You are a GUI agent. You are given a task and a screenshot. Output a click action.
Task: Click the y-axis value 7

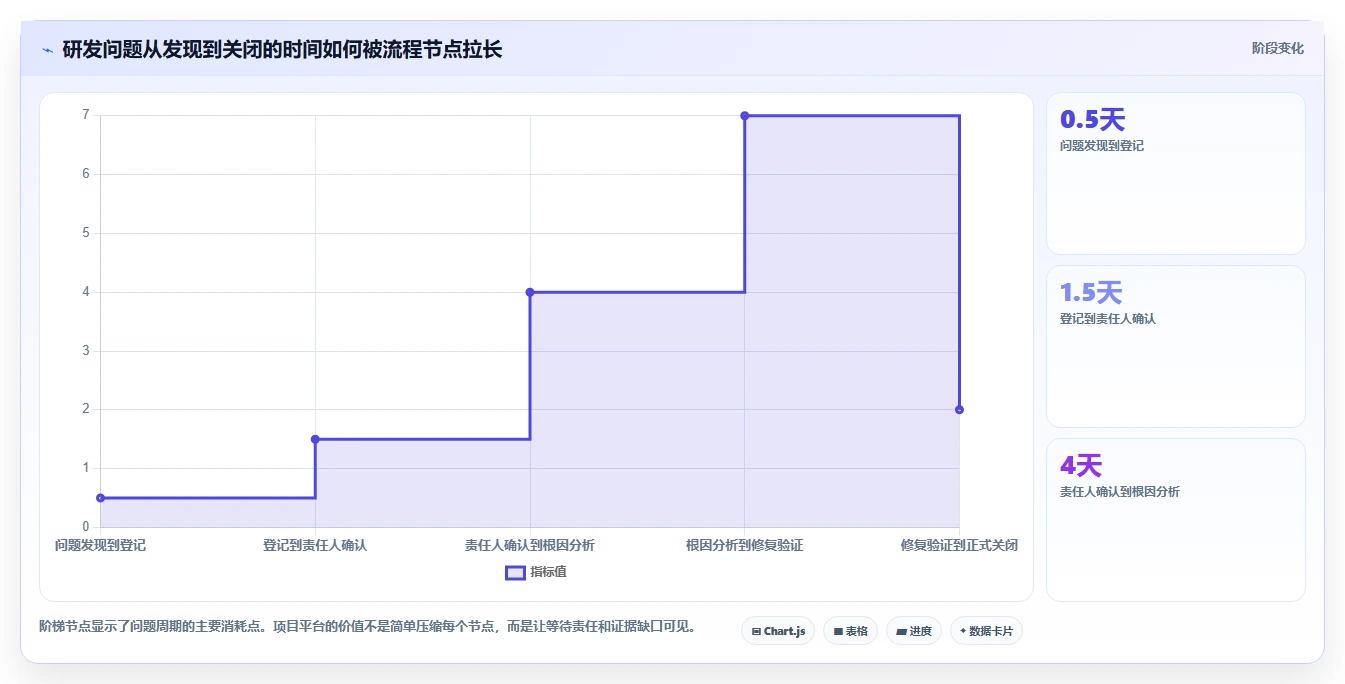86,115
